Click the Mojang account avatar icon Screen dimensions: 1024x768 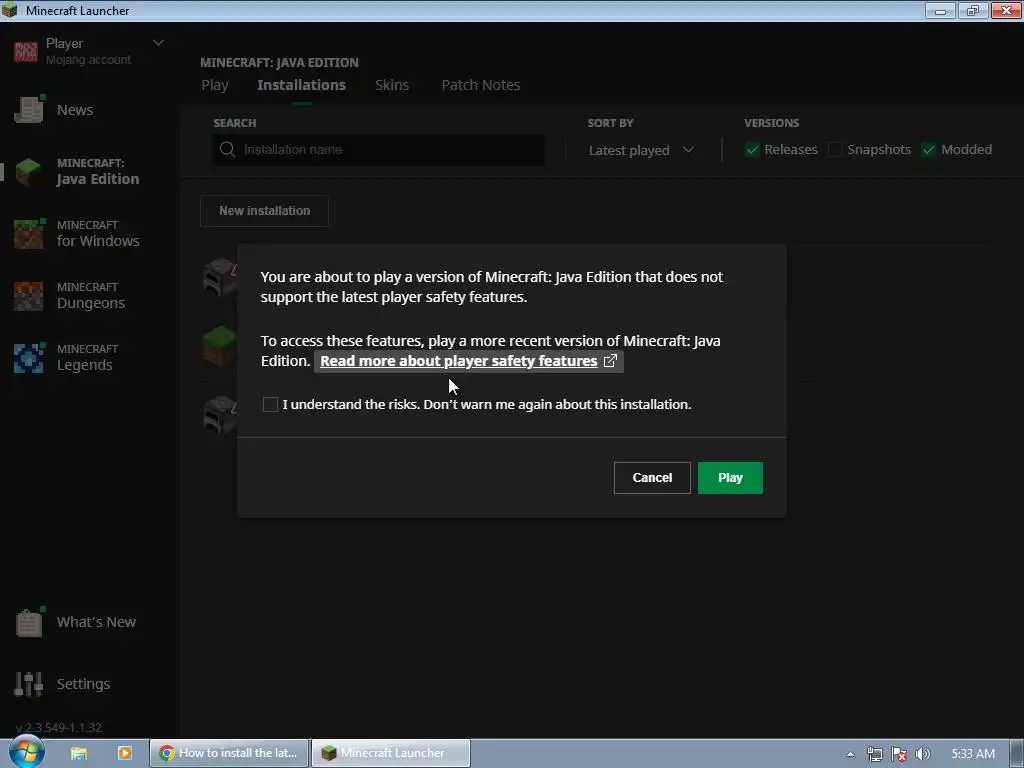pos(26,52)
